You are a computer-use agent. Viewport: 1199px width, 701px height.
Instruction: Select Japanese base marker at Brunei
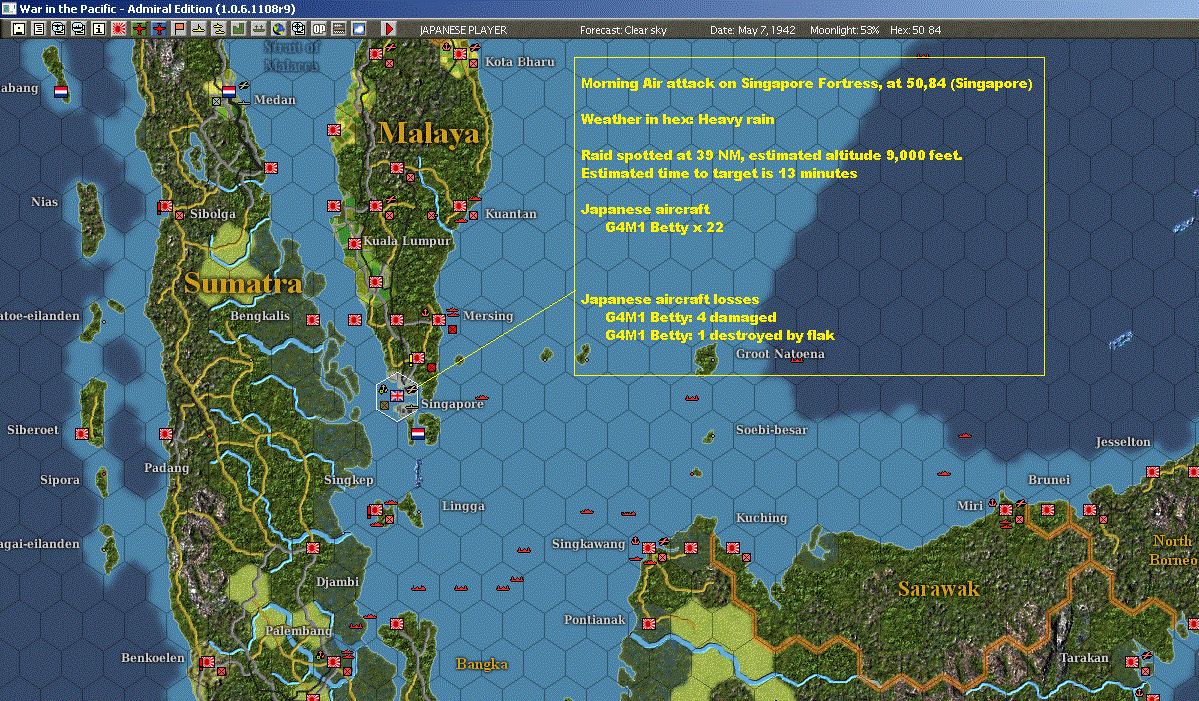1048,510
